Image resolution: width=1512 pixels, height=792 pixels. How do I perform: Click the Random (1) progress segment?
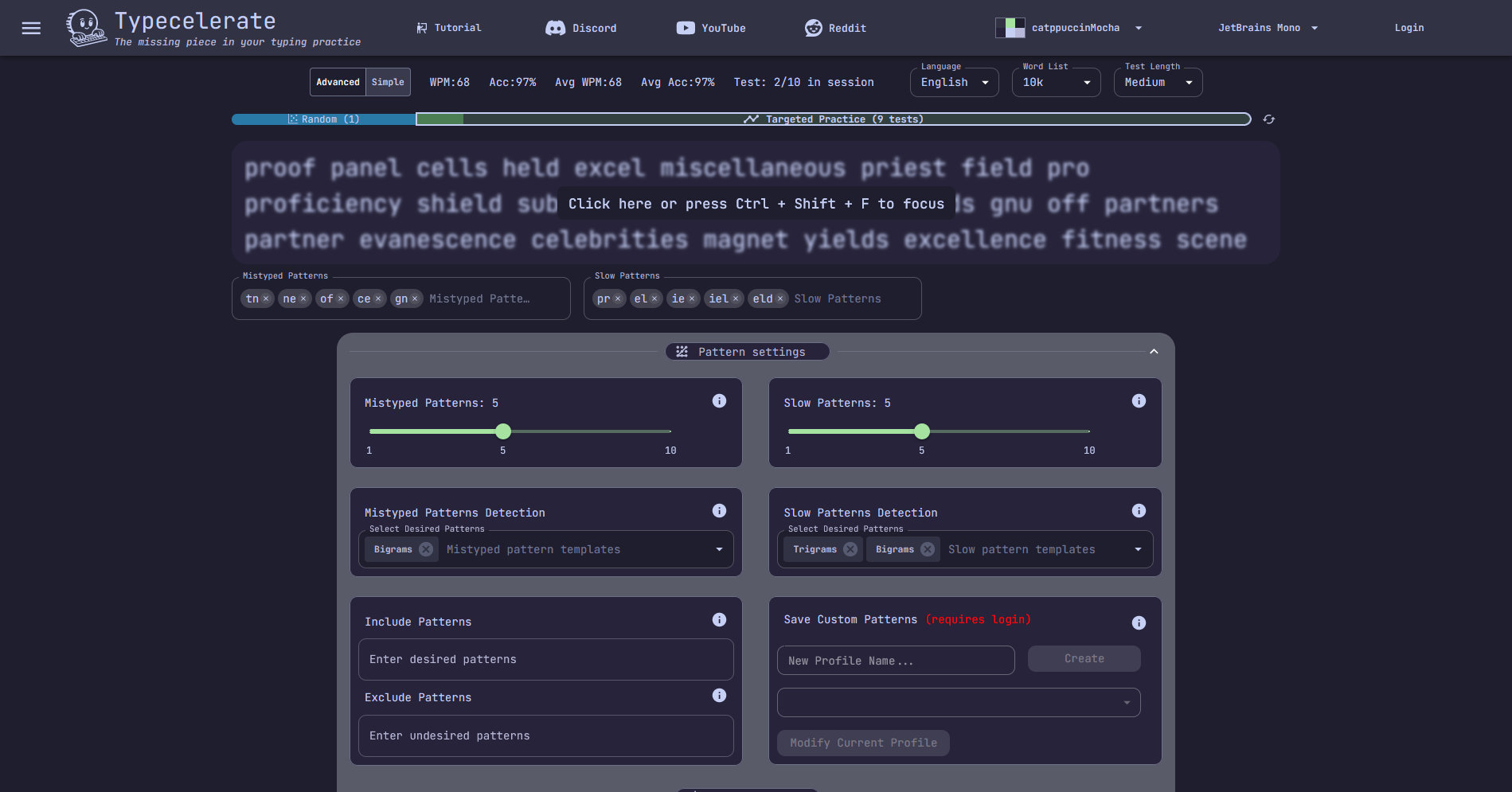pos(323,119)
